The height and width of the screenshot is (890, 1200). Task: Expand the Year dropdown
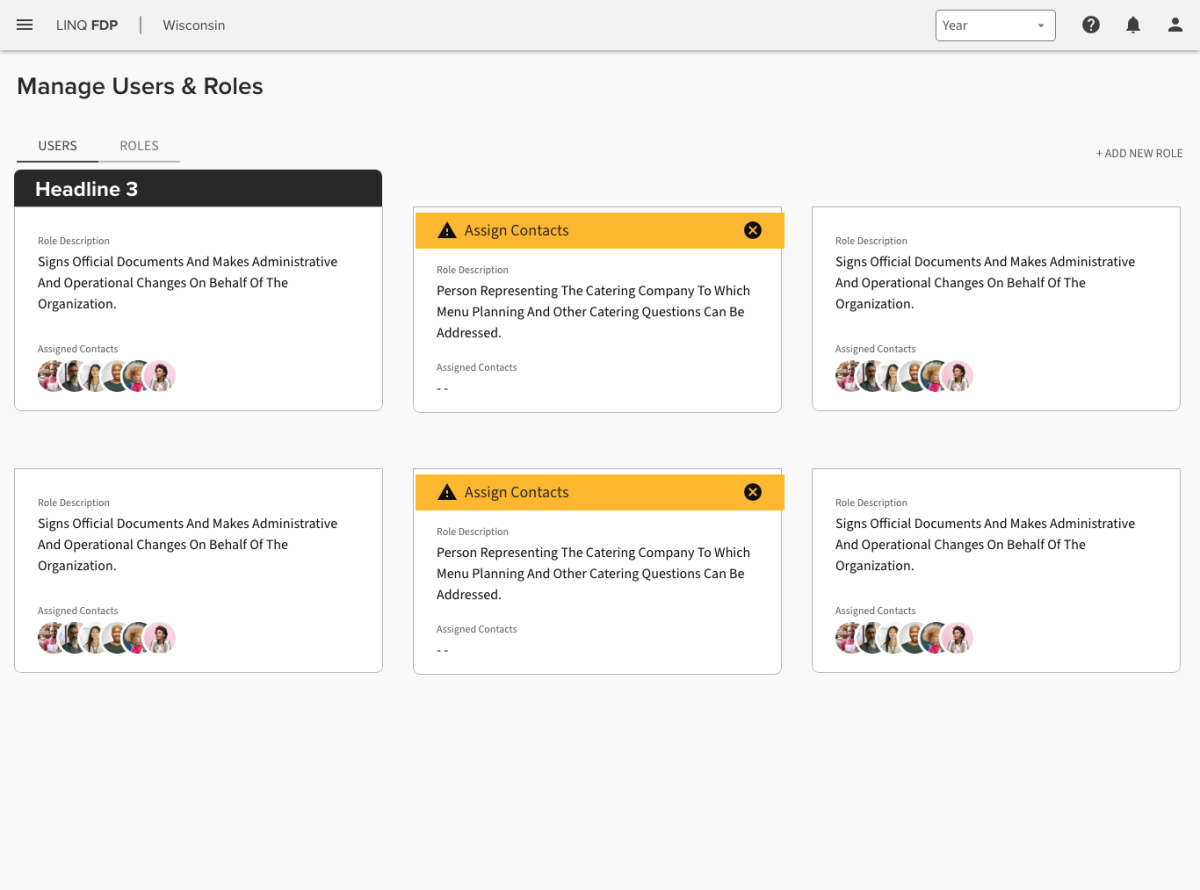point(995,25)
